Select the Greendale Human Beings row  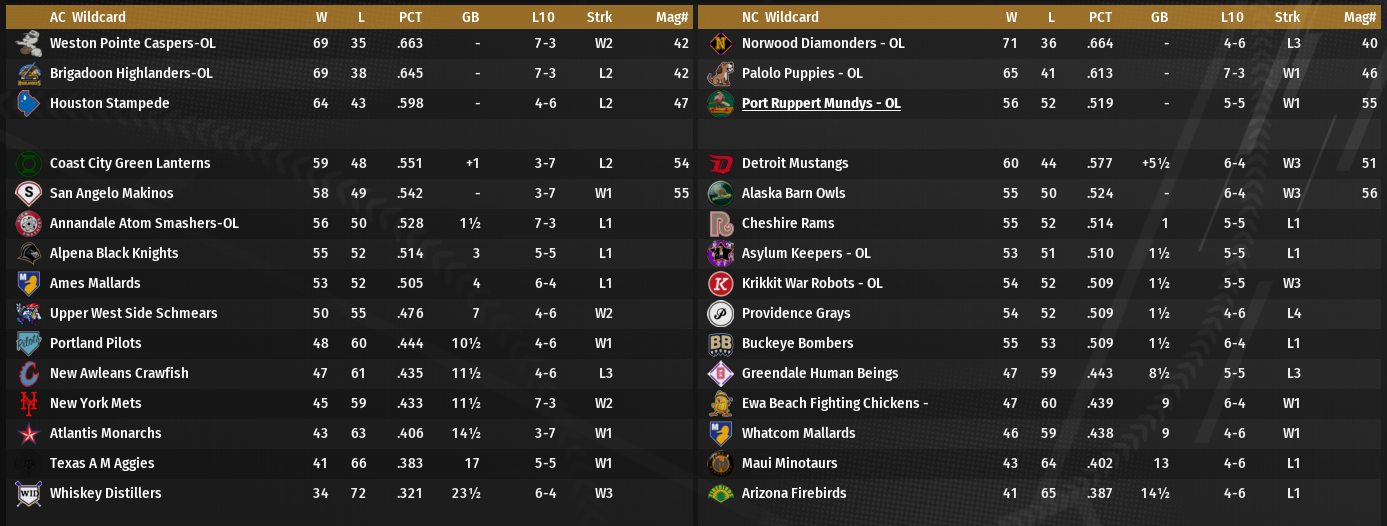(x=1040, y=373)
